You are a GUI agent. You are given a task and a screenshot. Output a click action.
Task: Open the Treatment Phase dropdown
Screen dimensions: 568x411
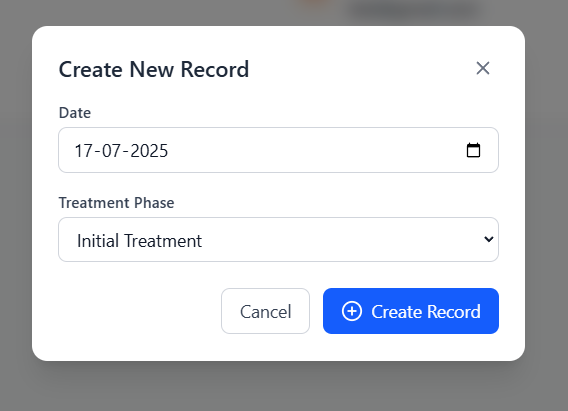coord(279,239)
